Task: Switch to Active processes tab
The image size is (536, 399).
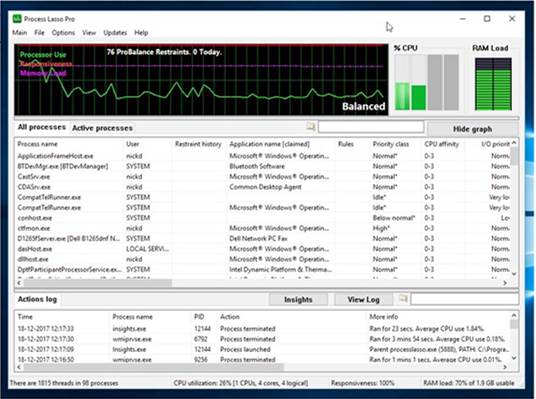Action: pos(102,128)
